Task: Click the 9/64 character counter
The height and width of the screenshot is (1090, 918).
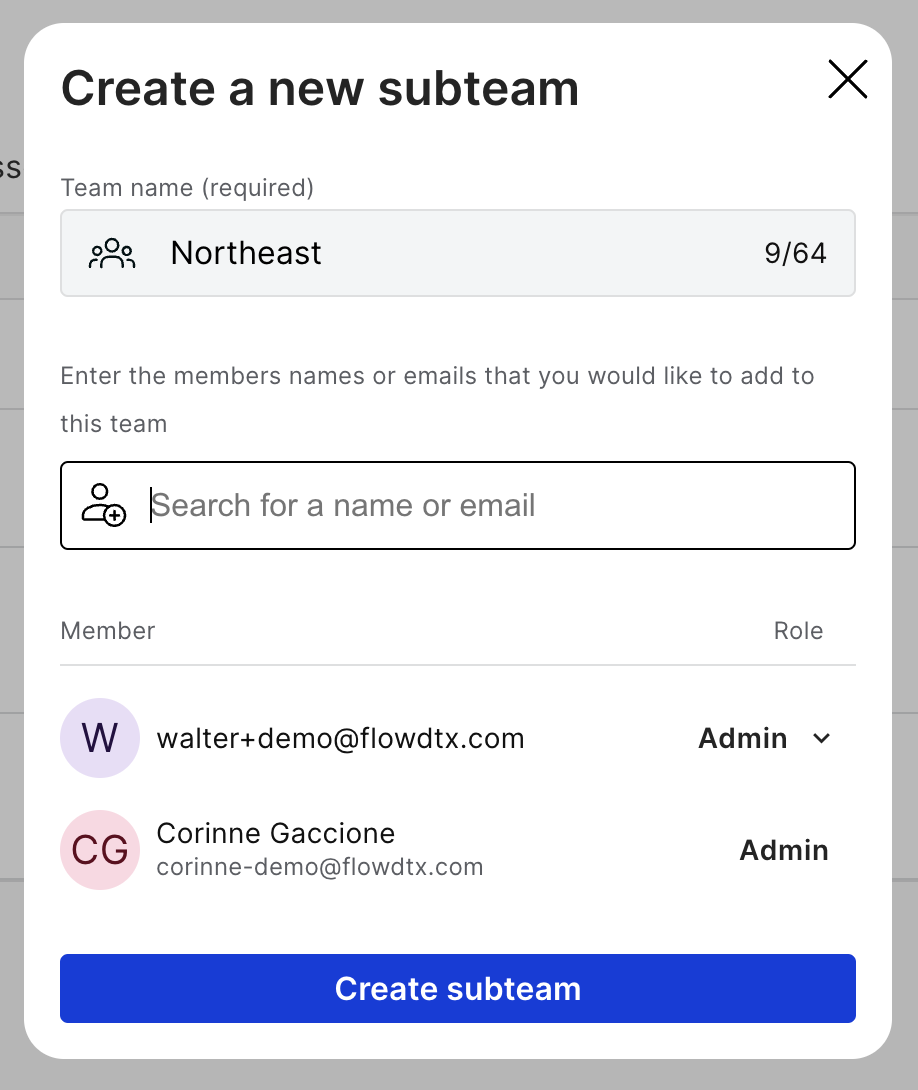Action: [x=796, y=253]
